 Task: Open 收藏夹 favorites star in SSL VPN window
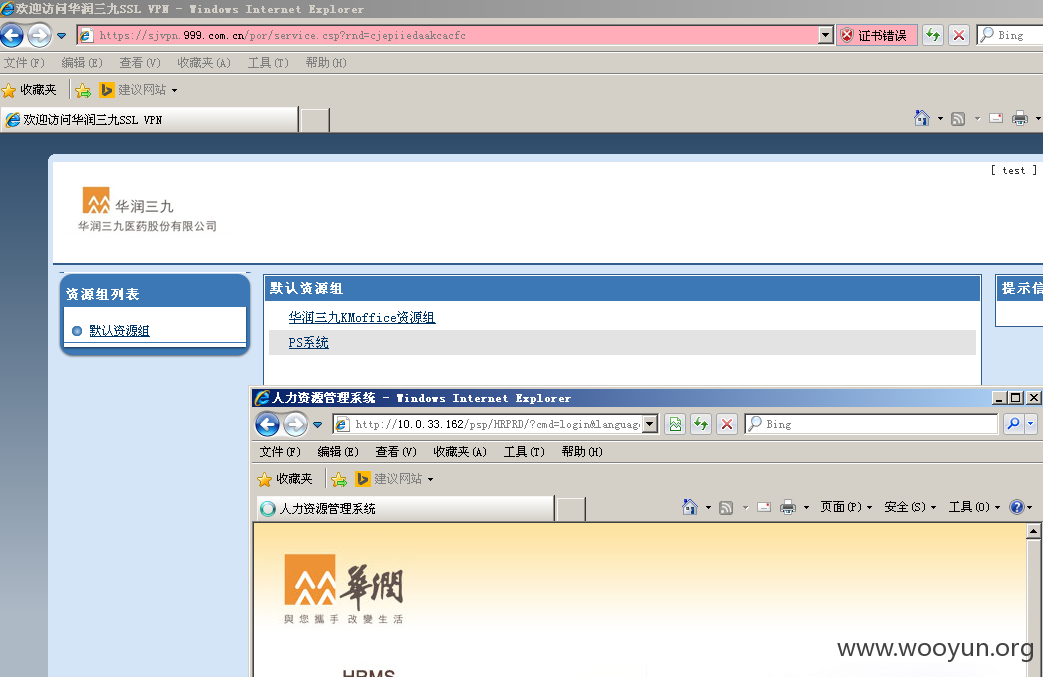29,90
